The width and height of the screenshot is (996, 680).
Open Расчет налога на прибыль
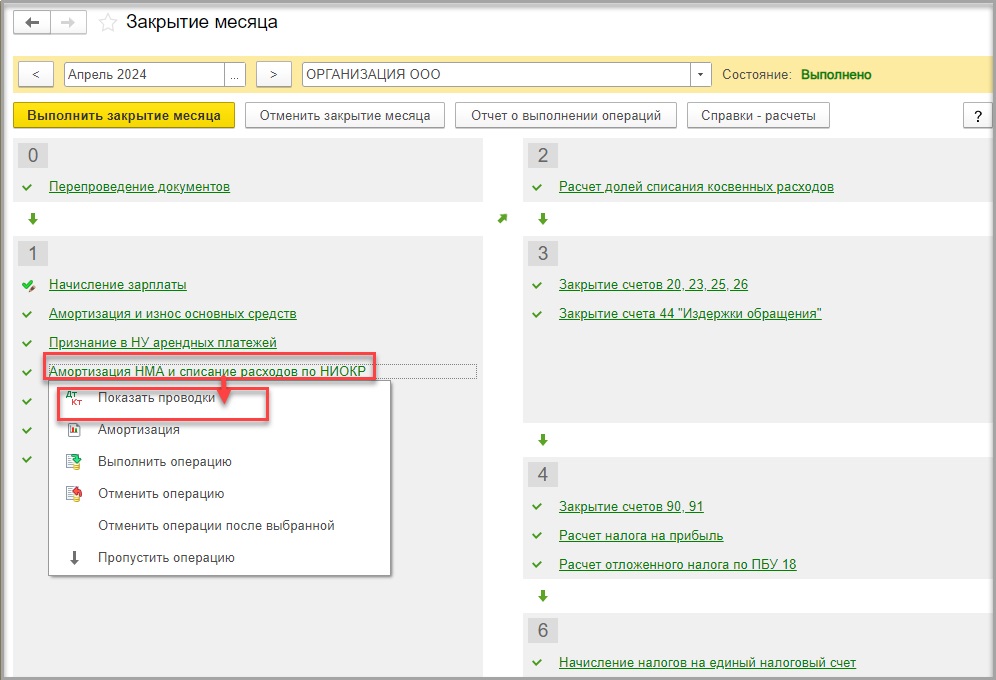coord(641,536)
